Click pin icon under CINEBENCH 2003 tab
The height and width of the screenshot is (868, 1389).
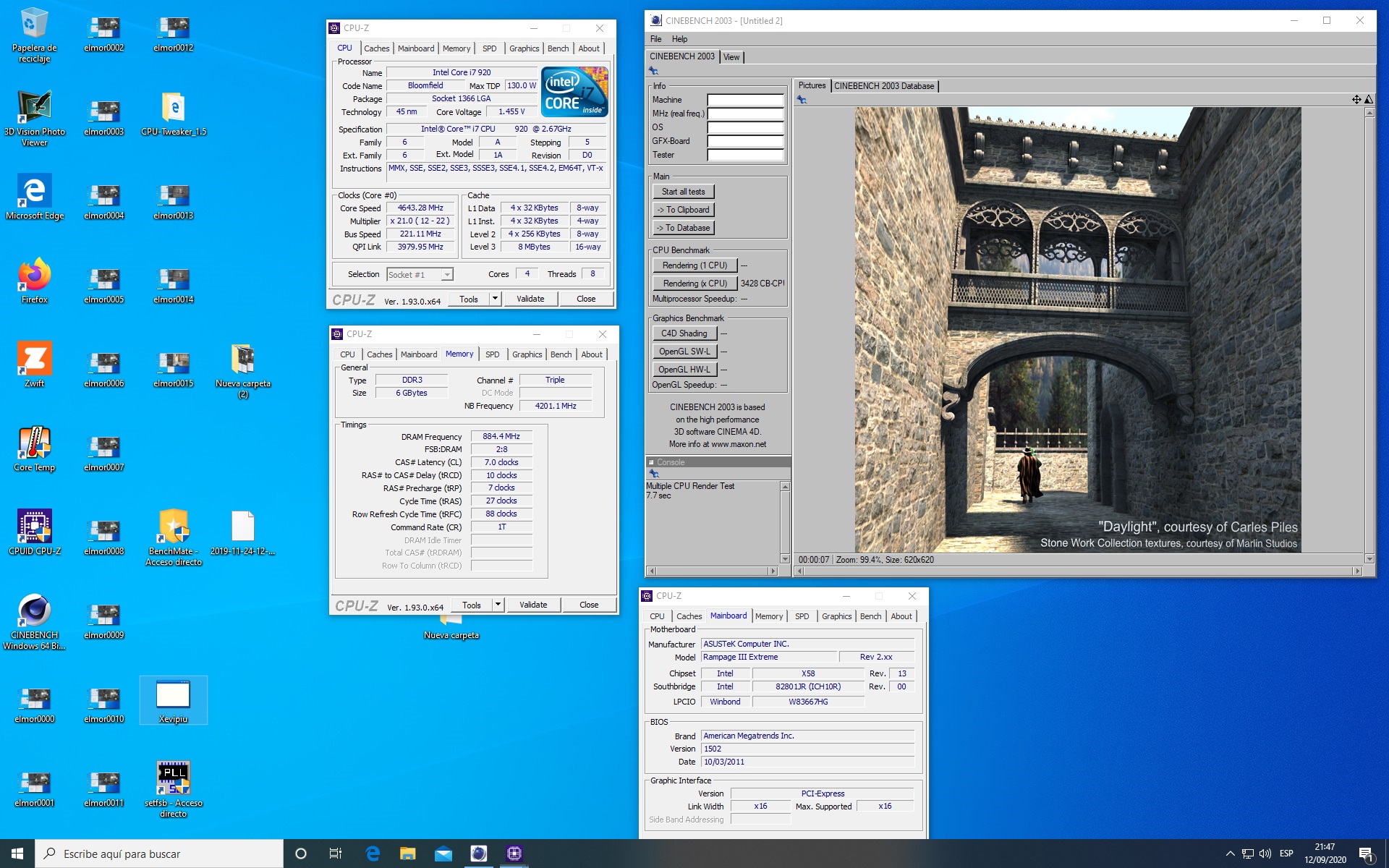point(654,71)
